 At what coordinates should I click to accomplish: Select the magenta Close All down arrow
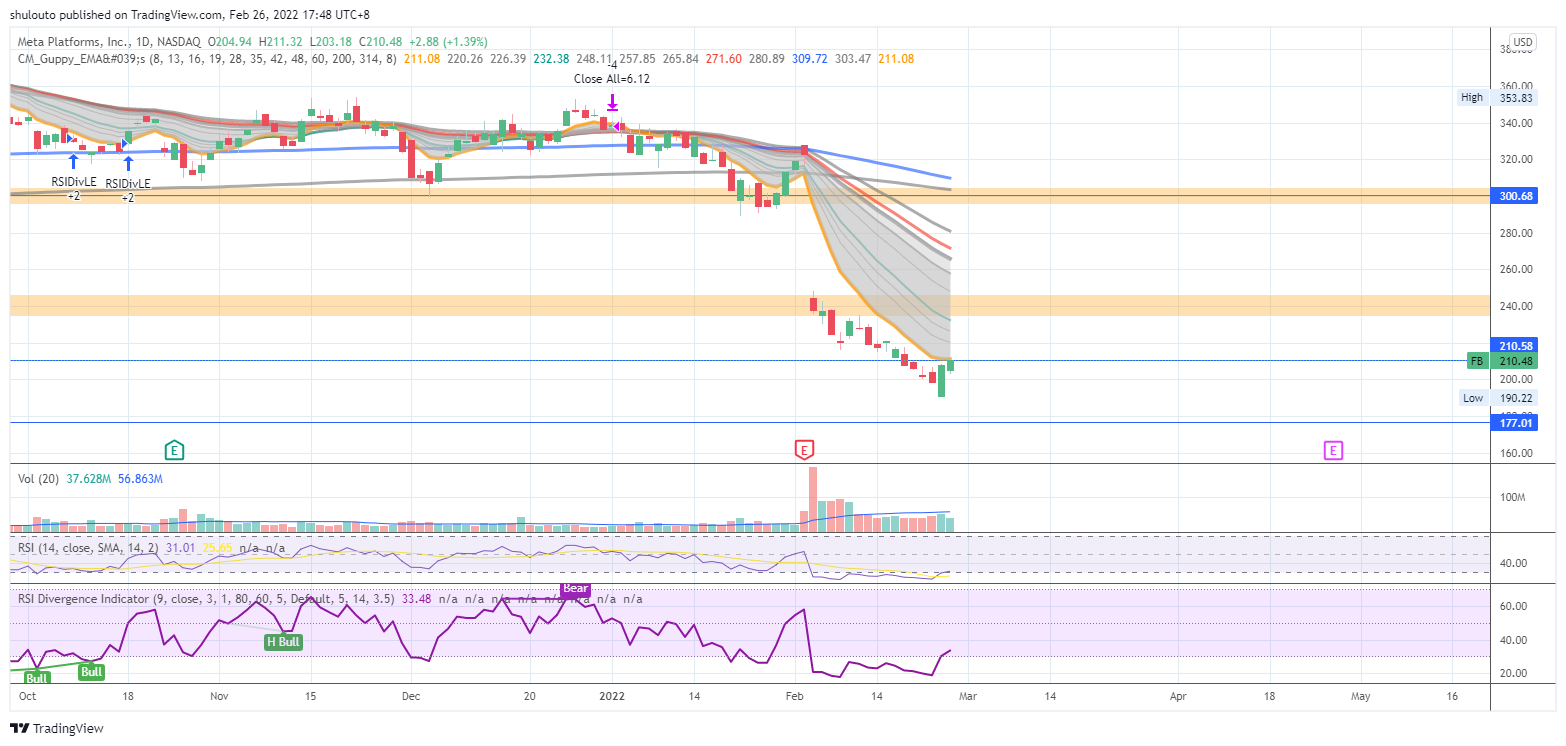[x=612, y=102]
